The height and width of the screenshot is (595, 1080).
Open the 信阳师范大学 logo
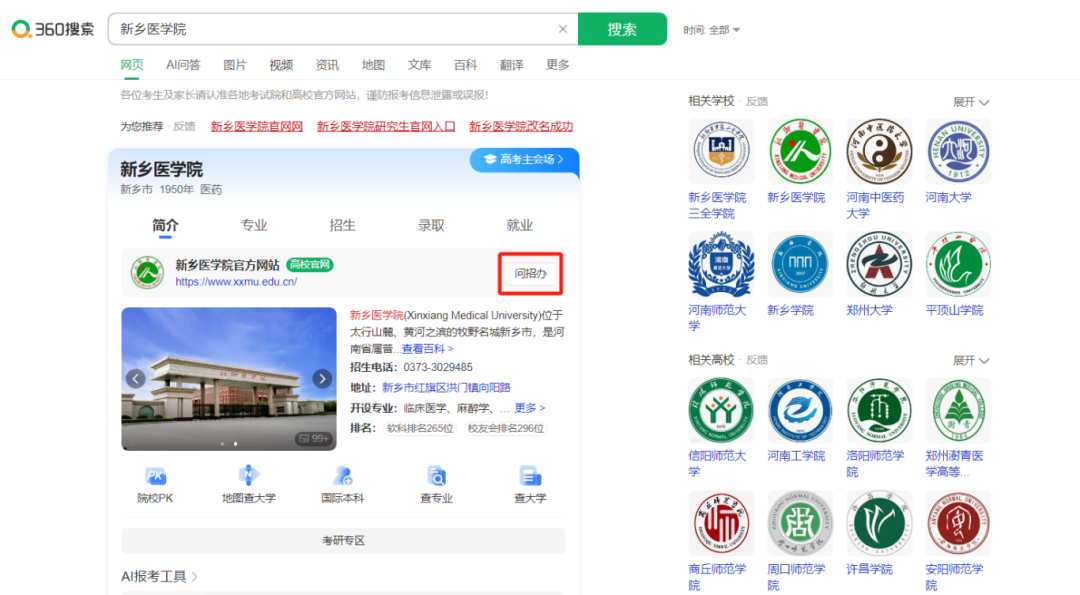click(721, 410)
